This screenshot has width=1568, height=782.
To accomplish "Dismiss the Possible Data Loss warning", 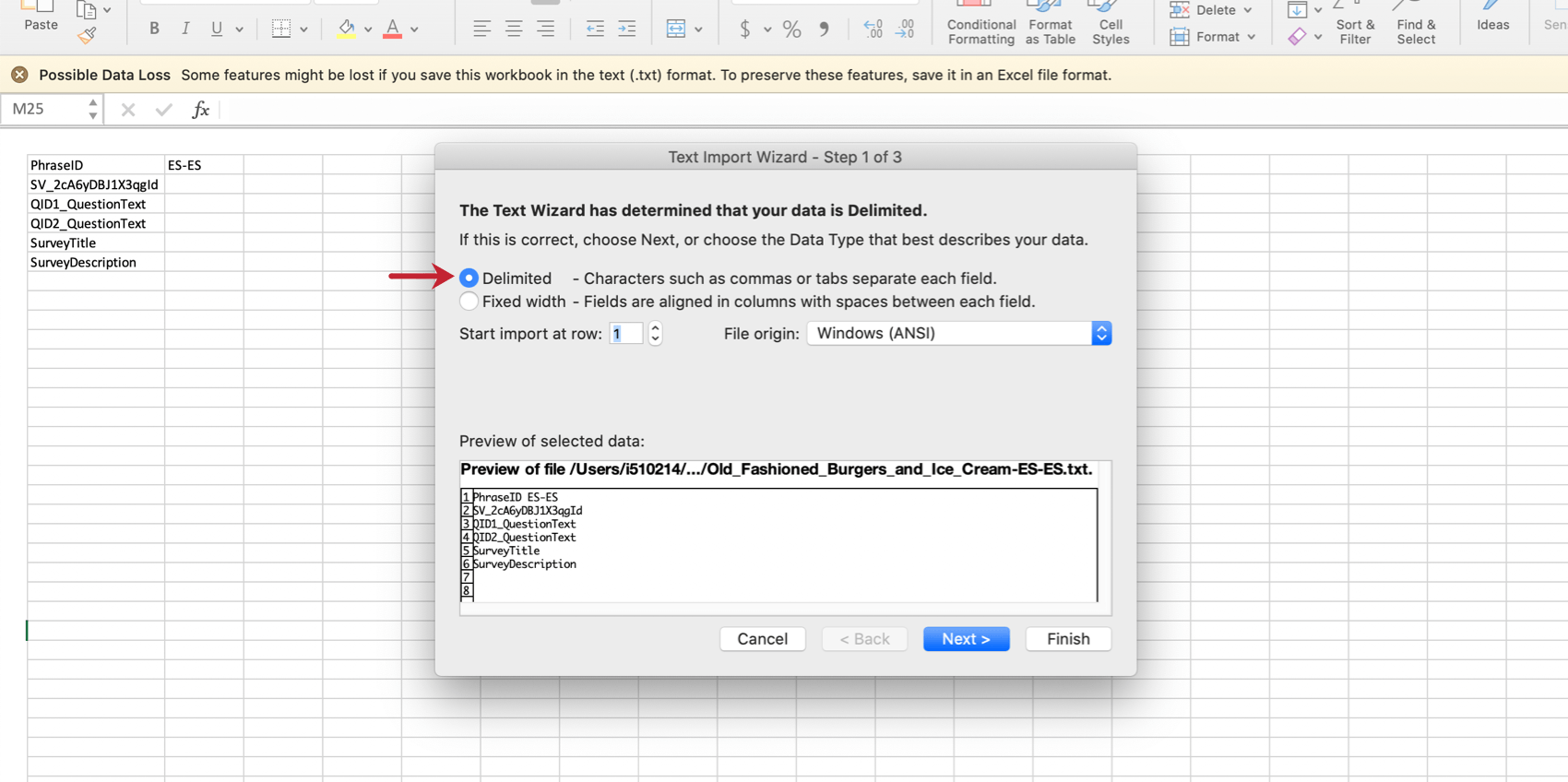I will pyautogui.click(x=19, y=75).
